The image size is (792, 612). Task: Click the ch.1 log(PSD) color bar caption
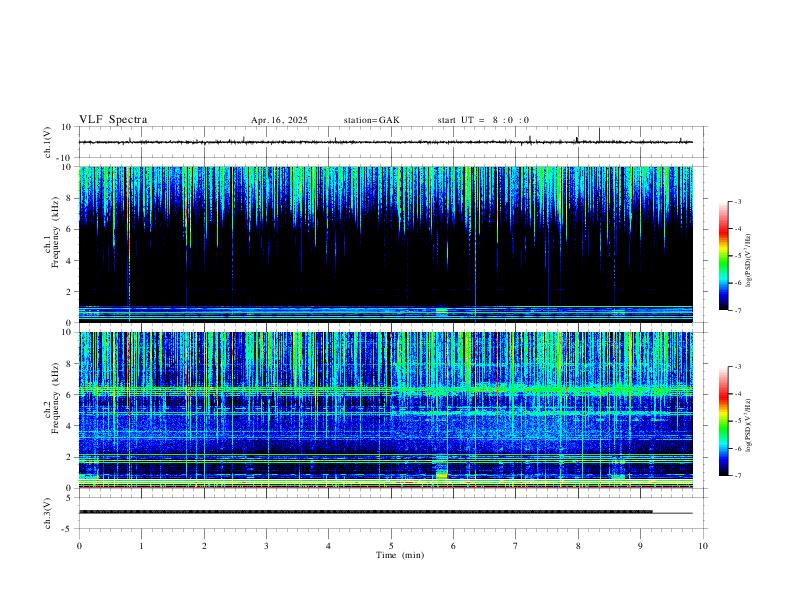pos(749,261)
